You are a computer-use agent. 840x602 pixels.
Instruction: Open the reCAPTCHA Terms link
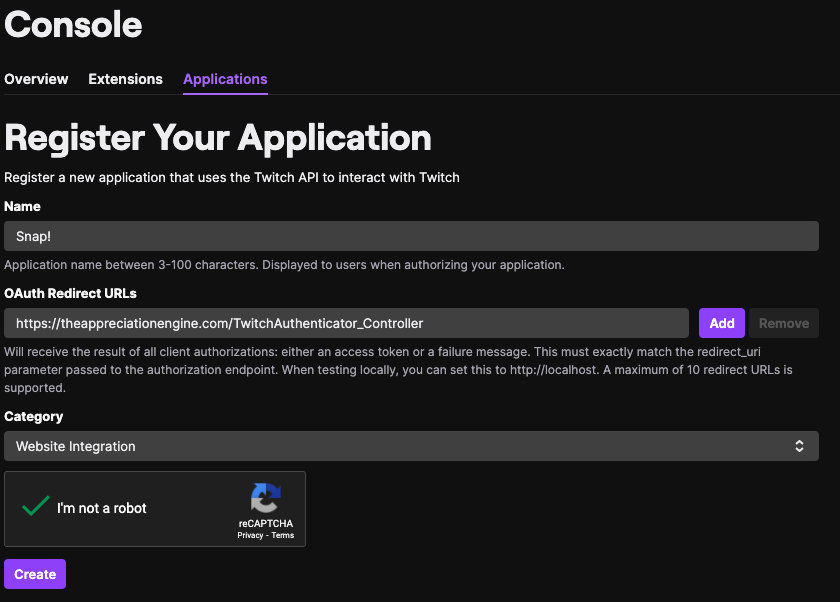pyautogui.click(x=283, y=535)
